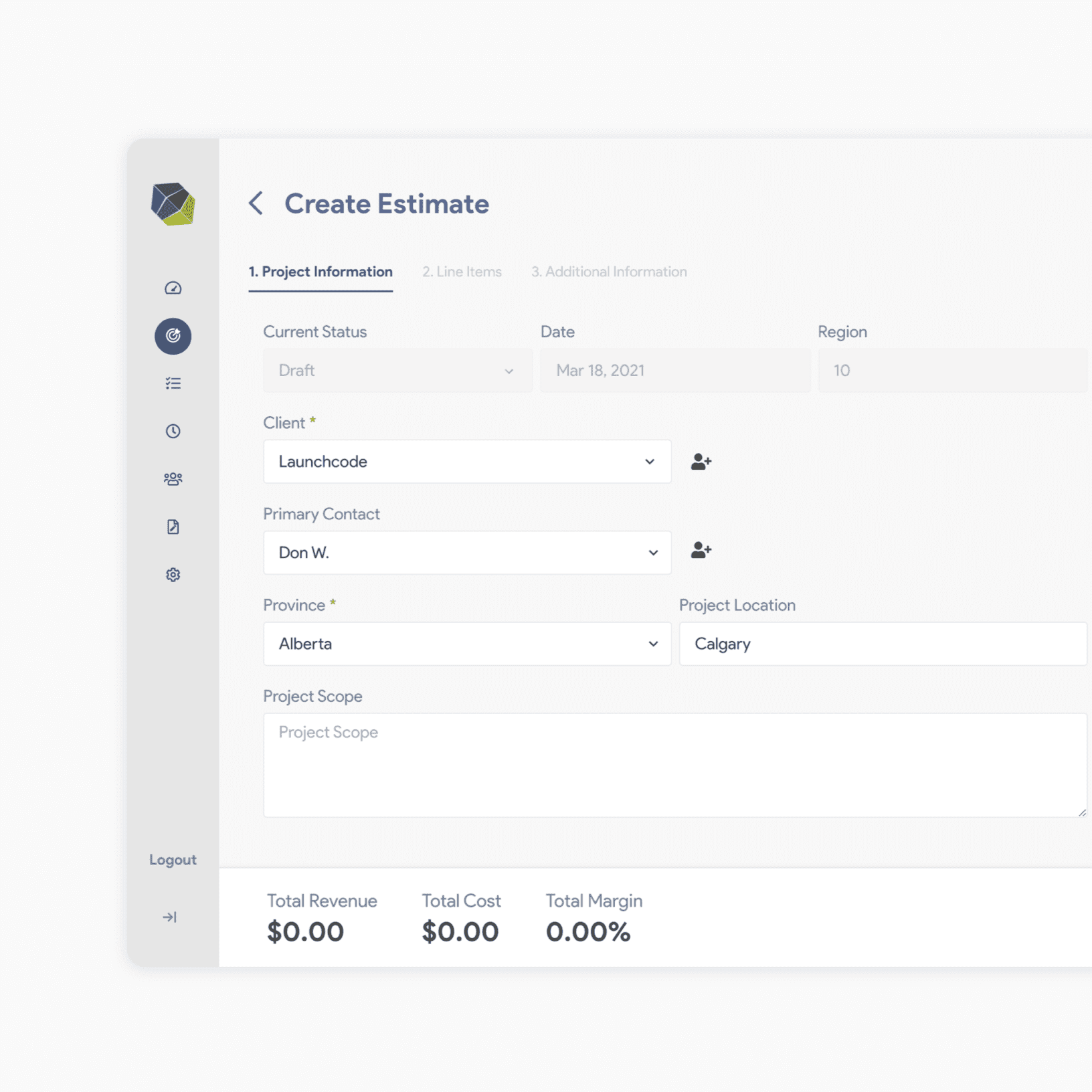Image resolution: width=1092 pixels, height=1092 pixels.
Task: Expand the Client dropdown showing Launchcode
Action: click(466, 462)
